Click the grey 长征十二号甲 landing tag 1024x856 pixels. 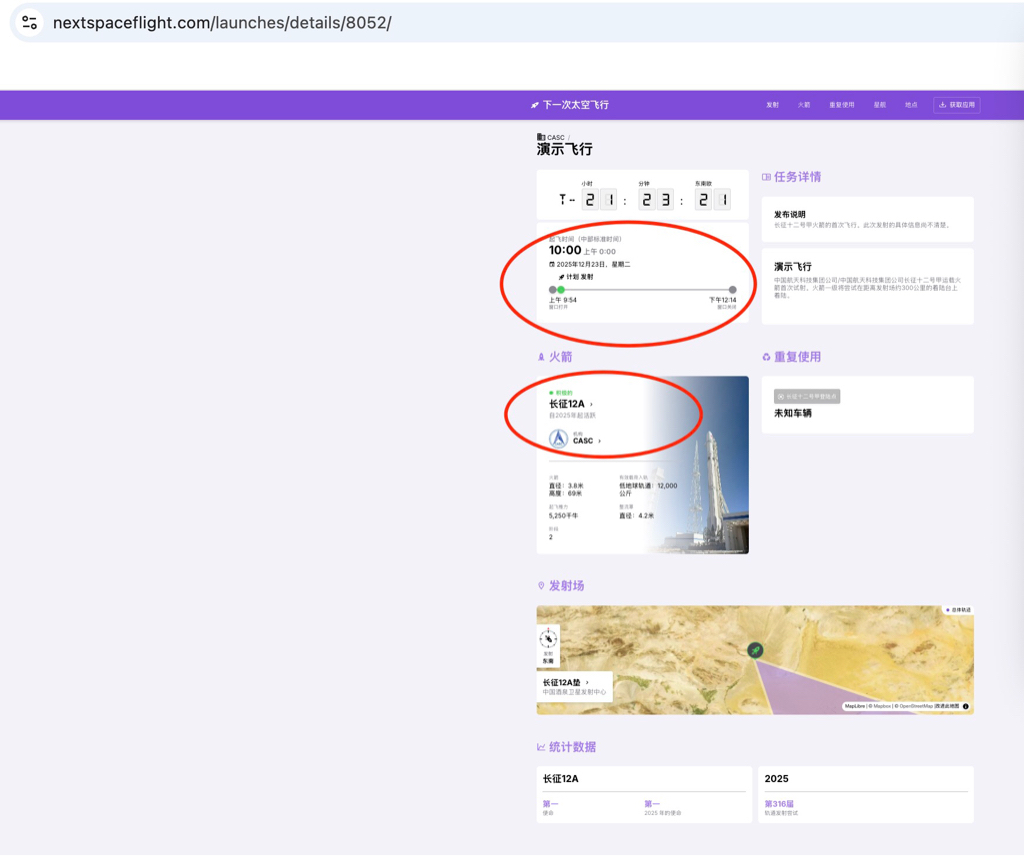(x=807, y=396)
